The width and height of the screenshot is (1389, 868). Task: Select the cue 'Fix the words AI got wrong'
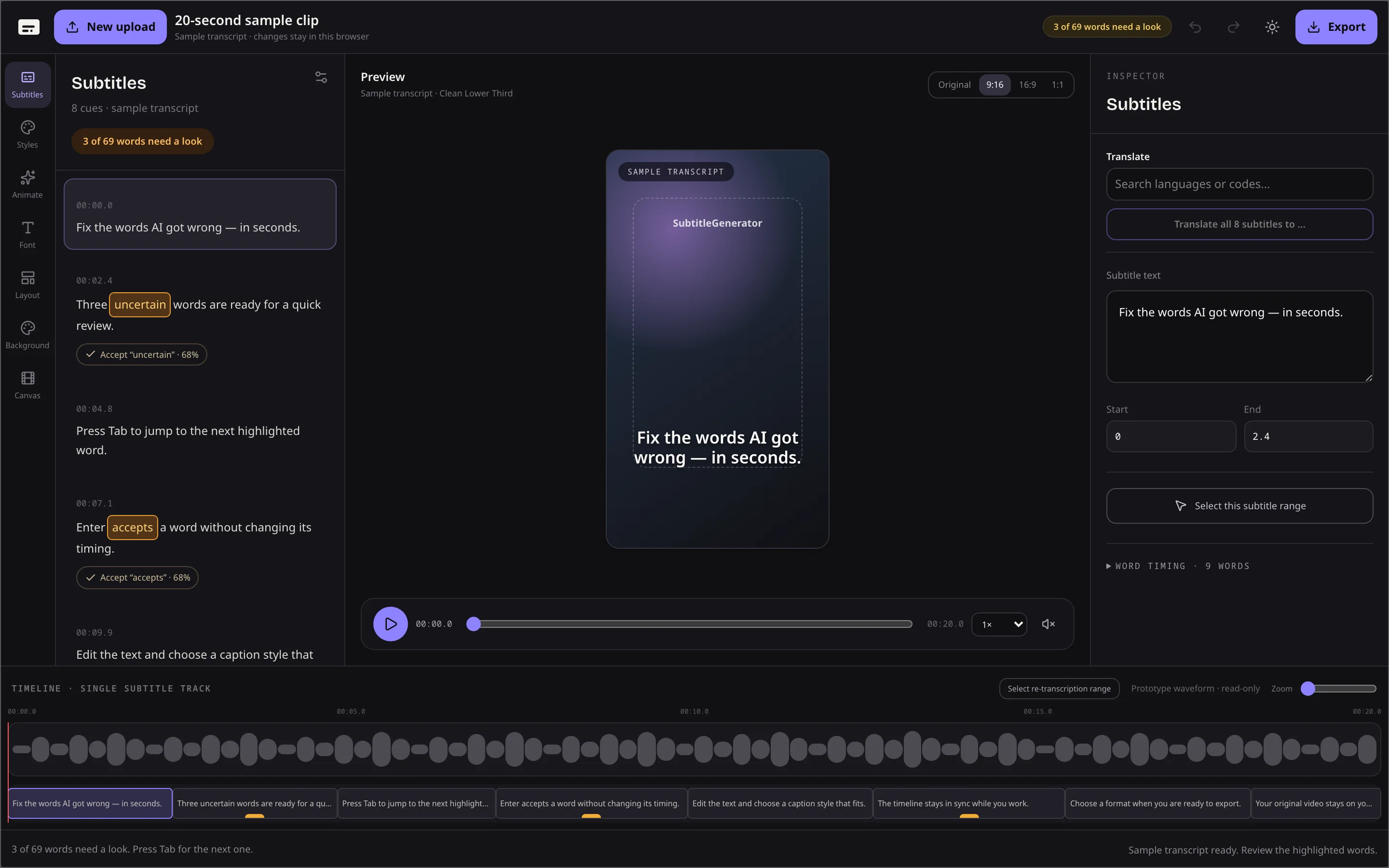click(x=200, y=214)
